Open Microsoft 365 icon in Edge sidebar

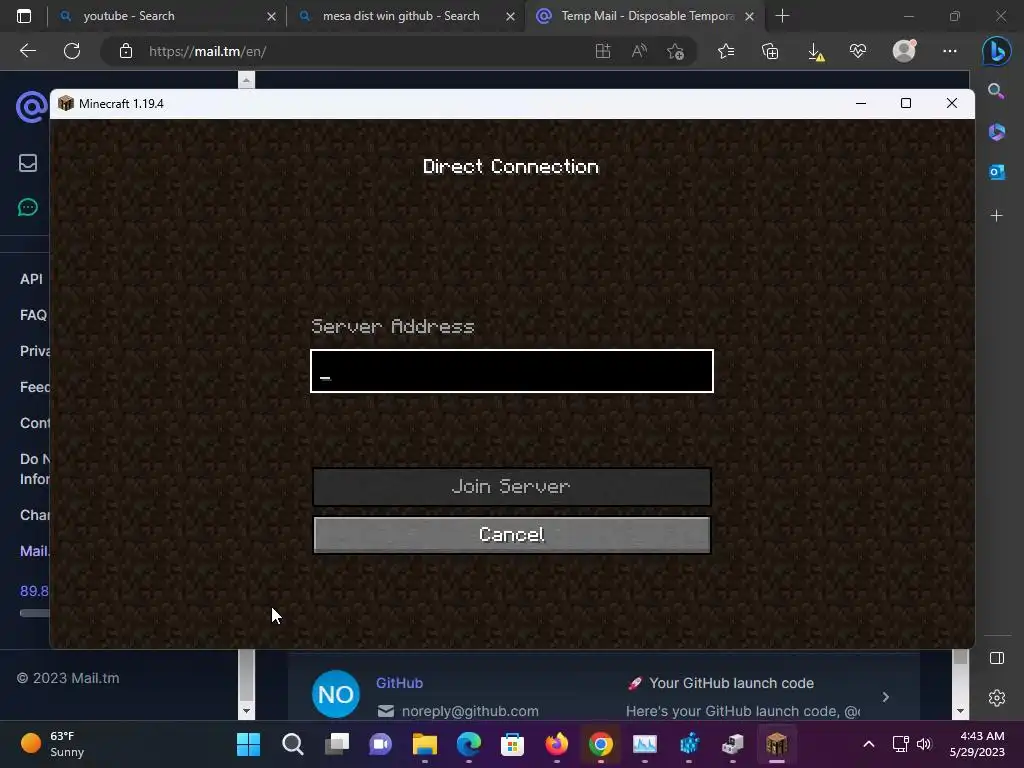pos(997,131)
